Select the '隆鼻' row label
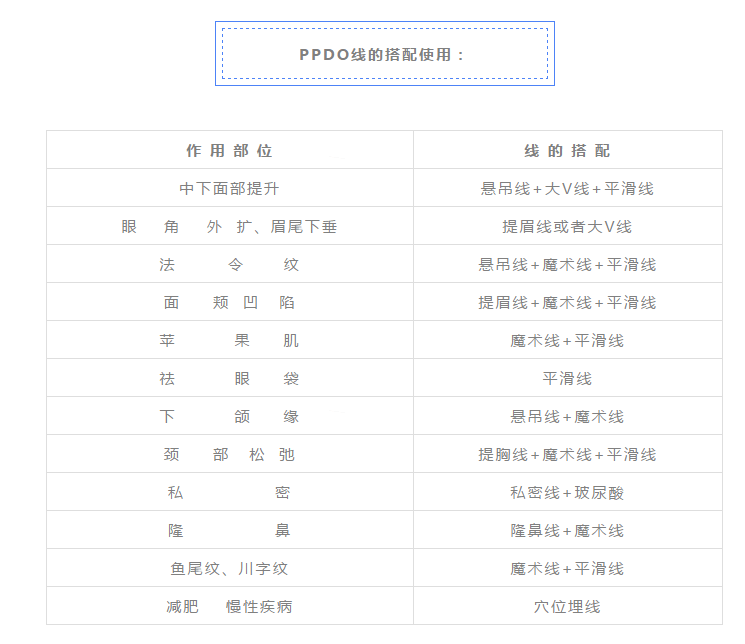This screenshot has height=644, width=745. pos(229,531)
